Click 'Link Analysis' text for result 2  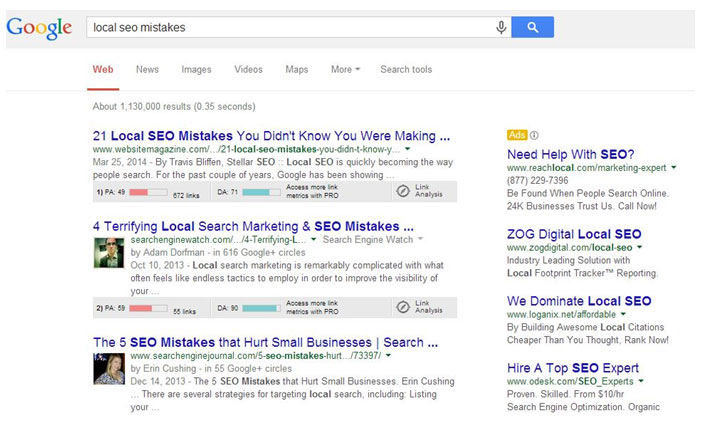click(x=428, y=307)
